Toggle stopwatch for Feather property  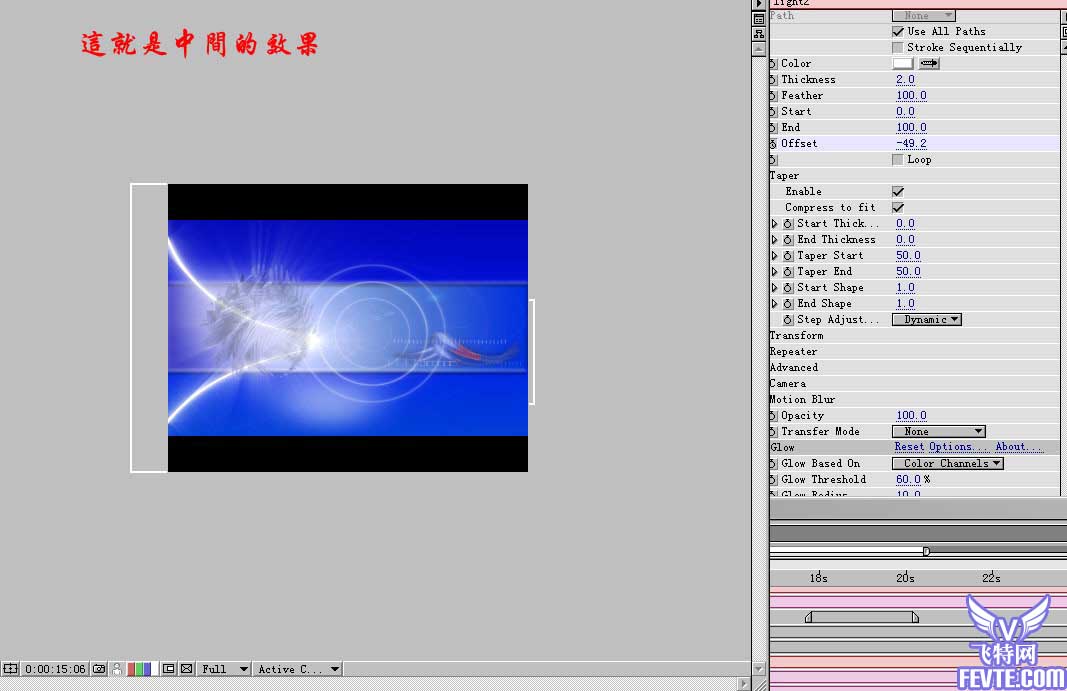(x=774, y=96)
